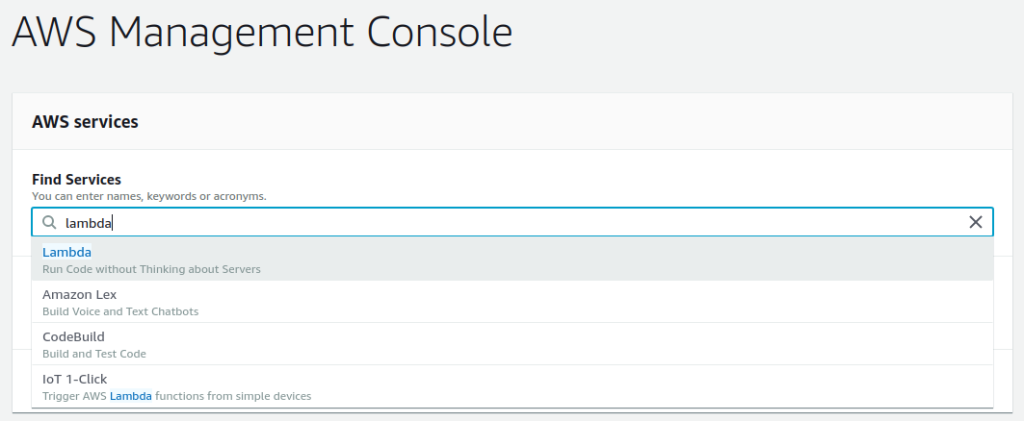Click 'Run Code without Thinking about Servers' description

[151, 269]
